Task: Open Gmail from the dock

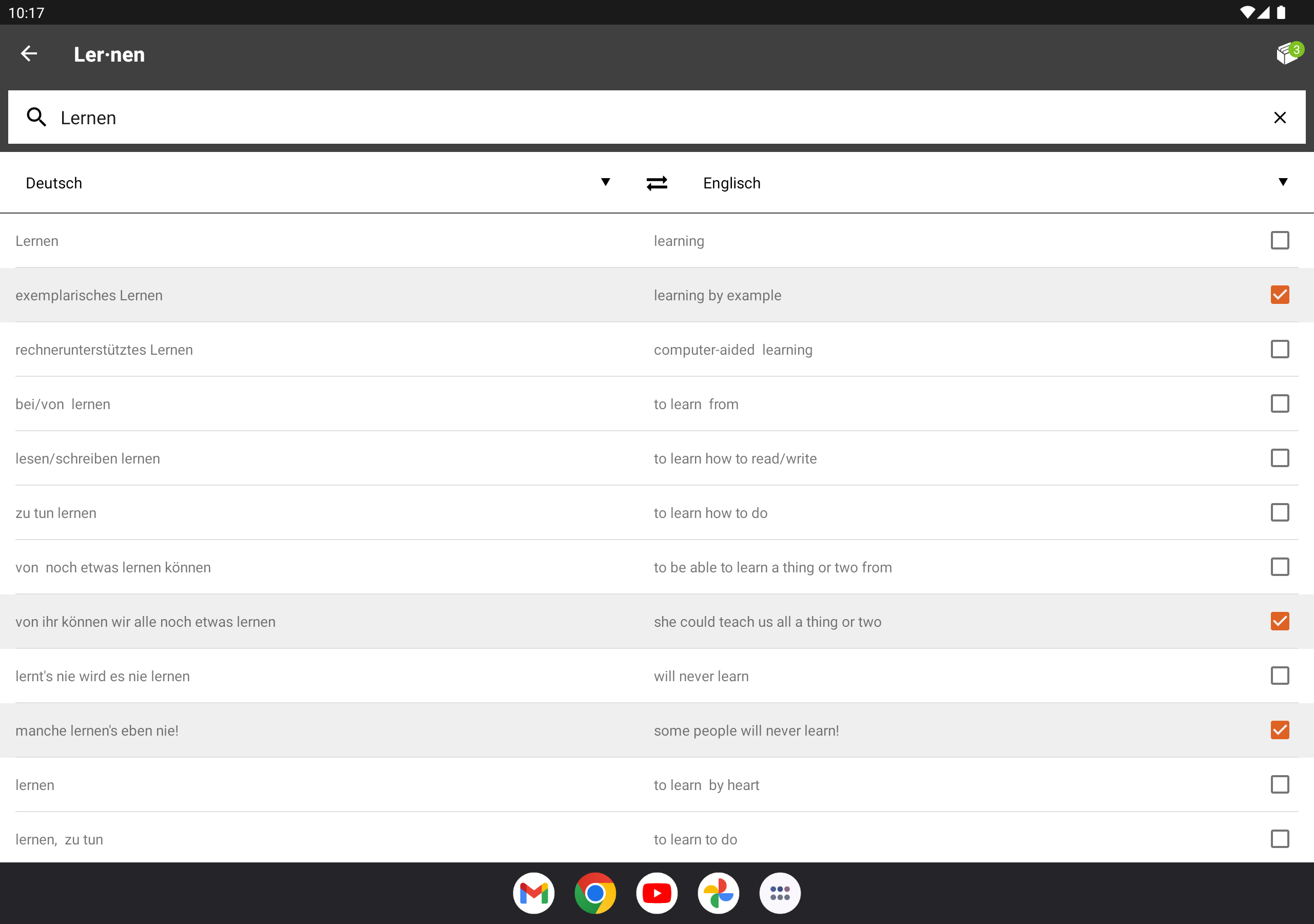Action: point(533,893)
